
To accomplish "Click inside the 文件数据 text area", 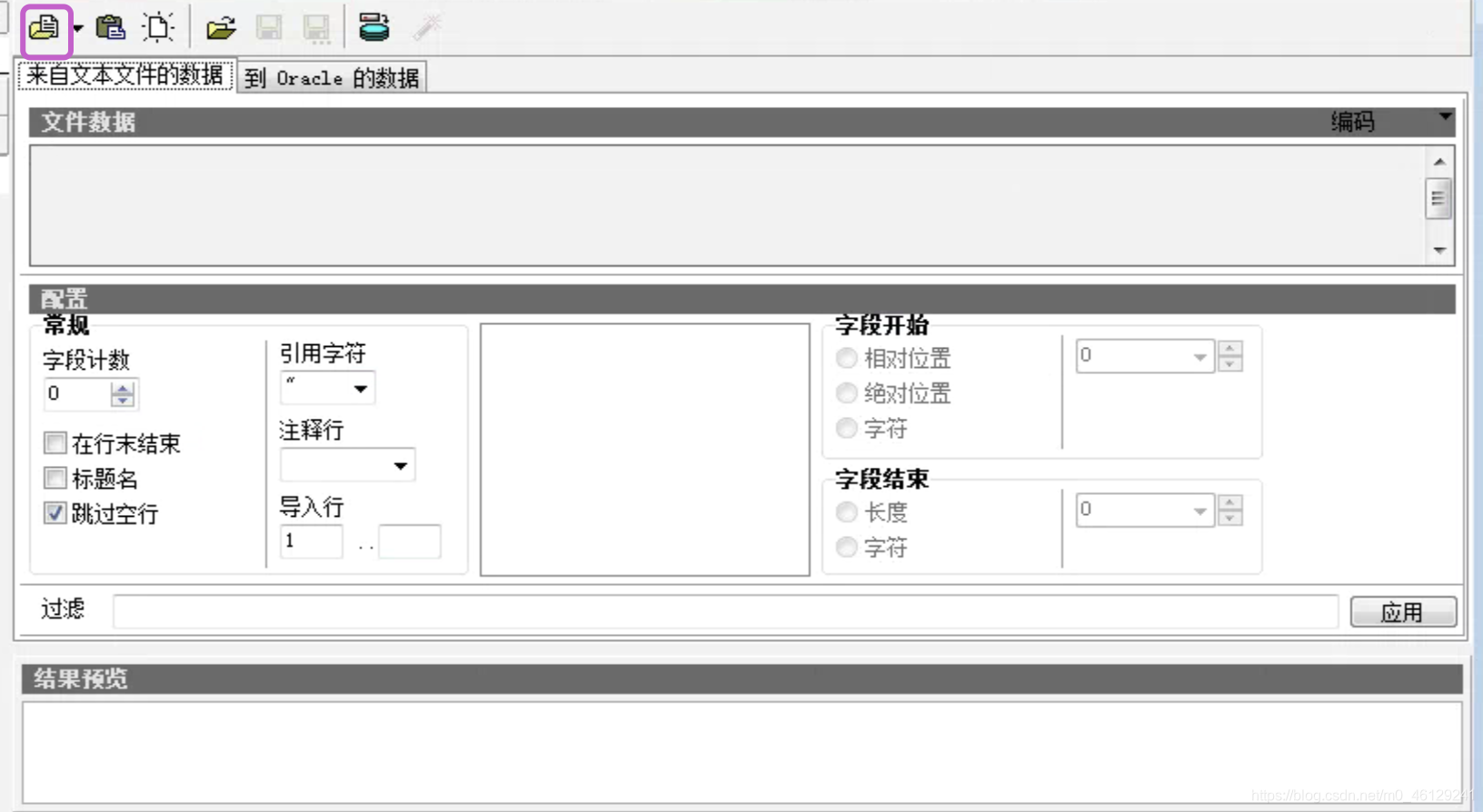I will [x=727, y=205].
